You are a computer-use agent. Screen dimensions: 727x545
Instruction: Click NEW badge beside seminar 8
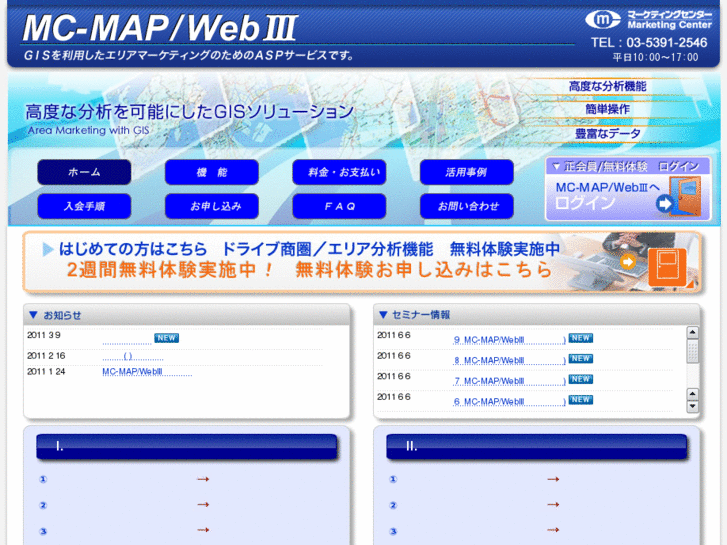[x=580, y=358]
